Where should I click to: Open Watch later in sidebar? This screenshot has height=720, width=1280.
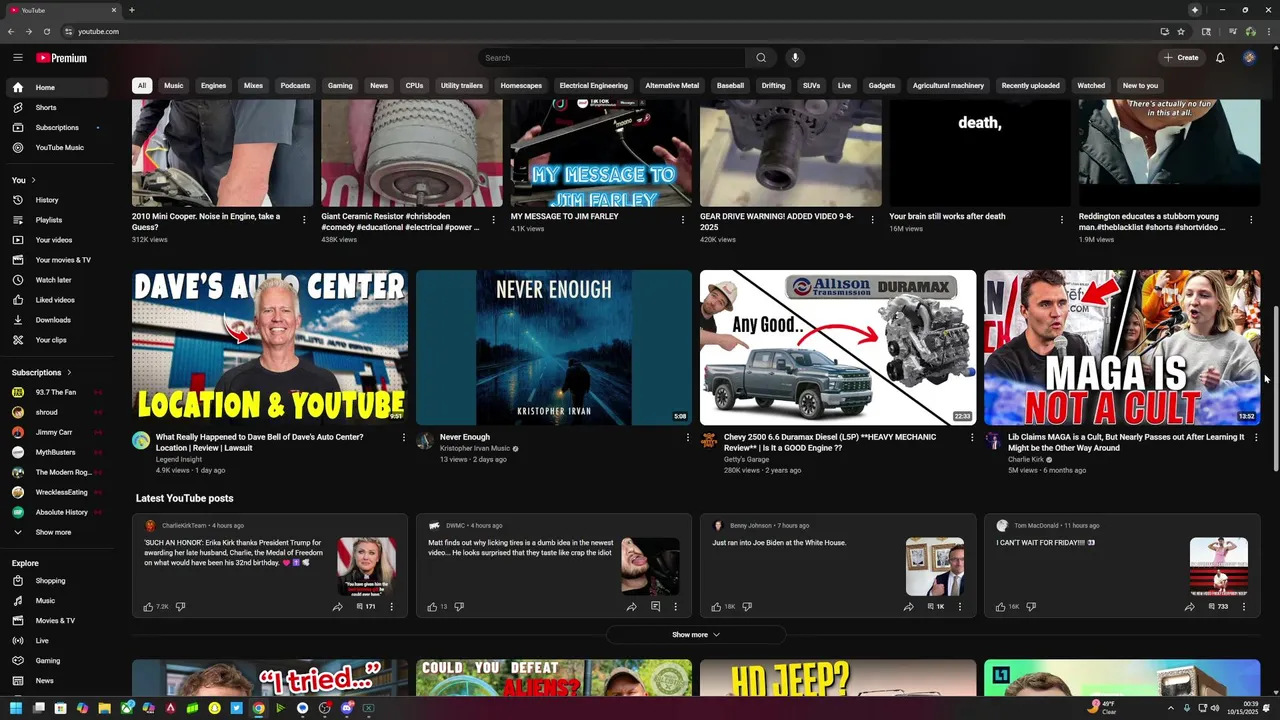pos(55,280)
